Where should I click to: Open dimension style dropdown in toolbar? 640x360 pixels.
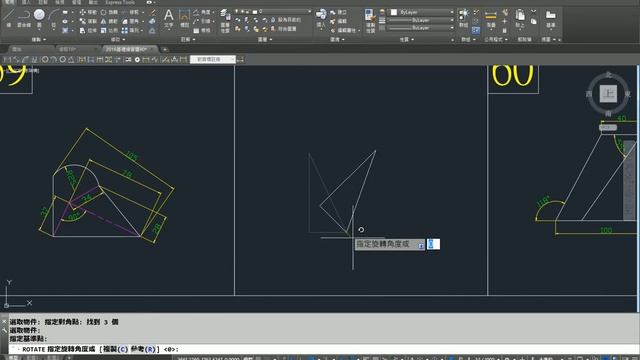click(x=213, y=60)
